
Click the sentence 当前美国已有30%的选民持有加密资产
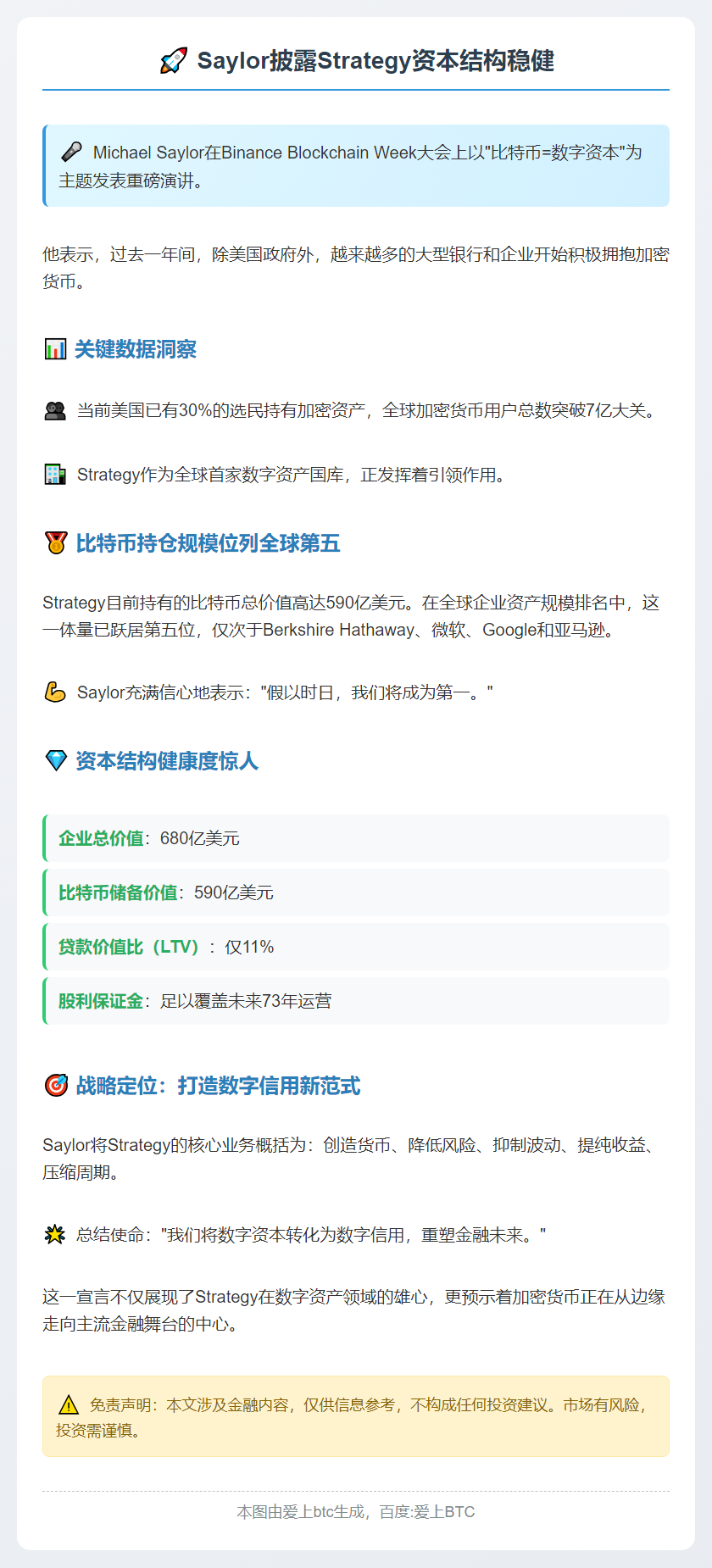coord(221,411)
